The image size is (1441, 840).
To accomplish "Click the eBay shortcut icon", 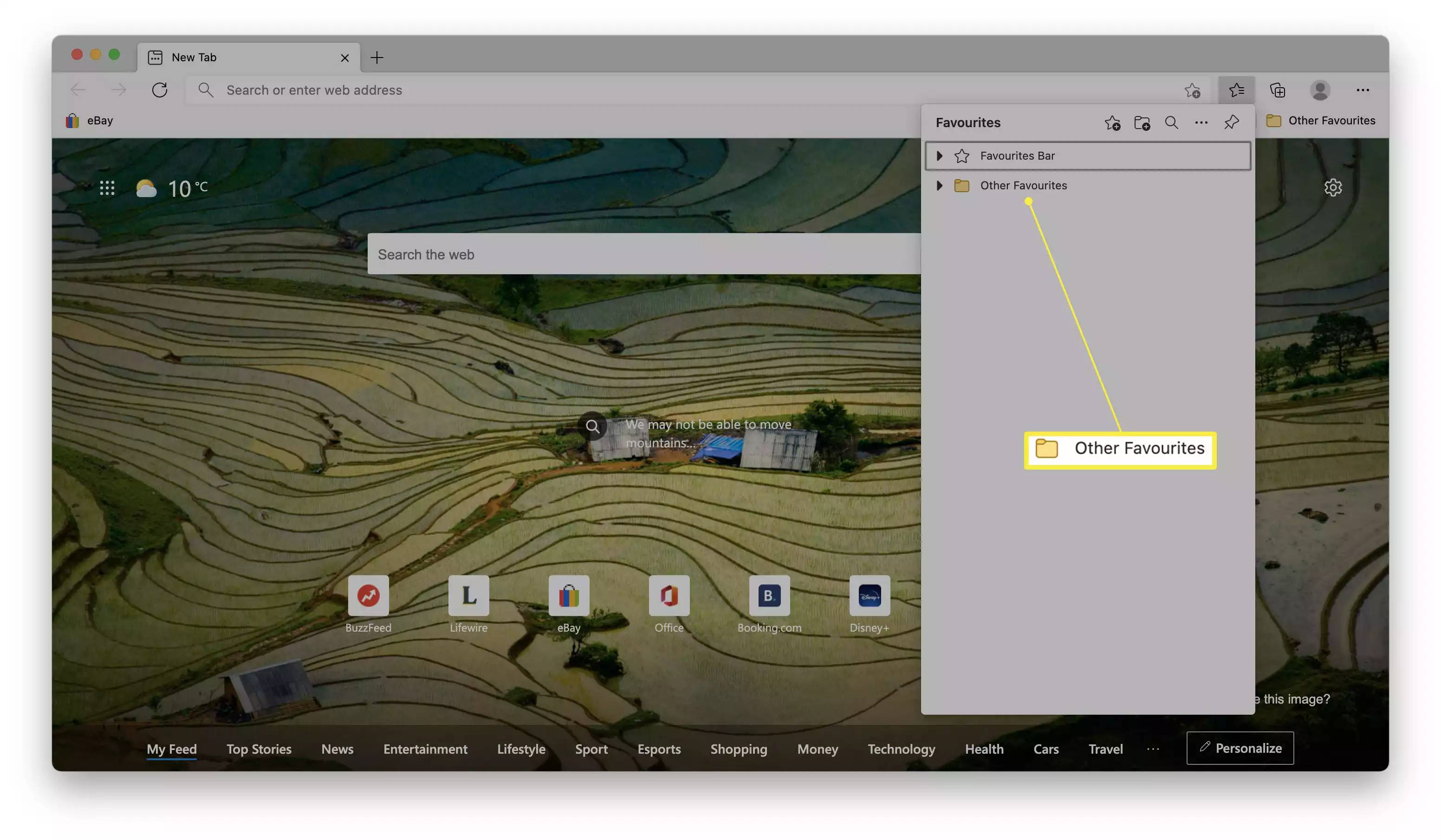I will pyautogui.click(x=568, y=596).
